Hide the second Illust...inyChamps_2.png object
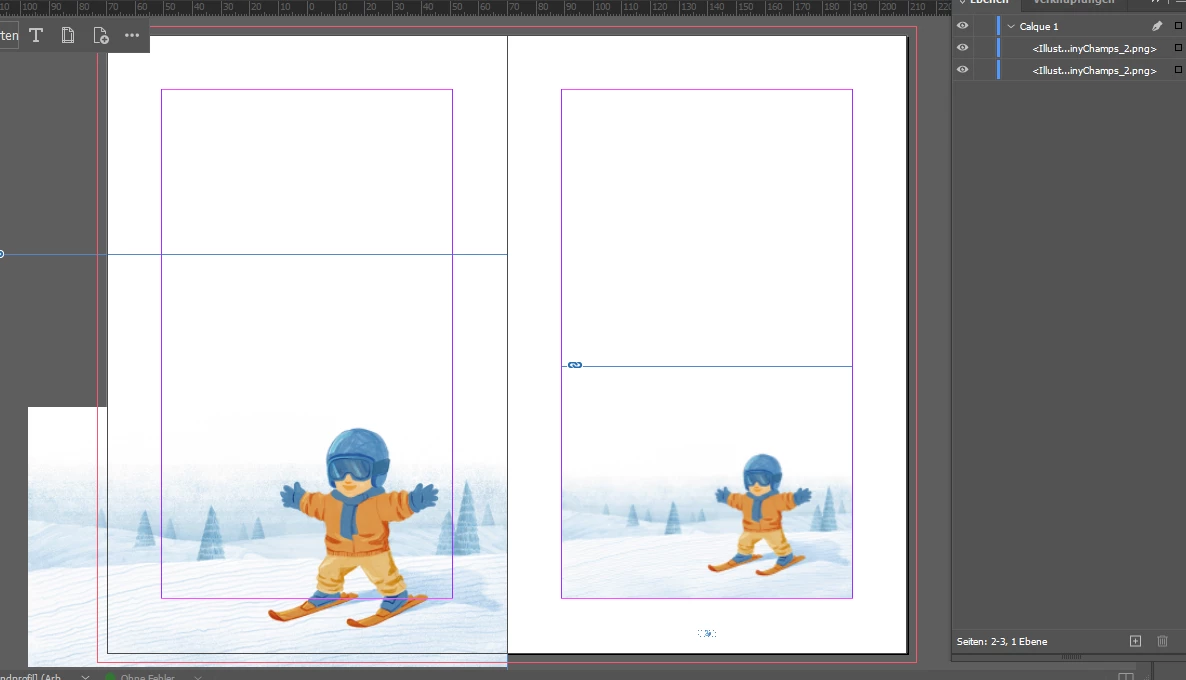The height and width of the screenshot is (680, 1186). pyautogui.click(x=962, y=70)
